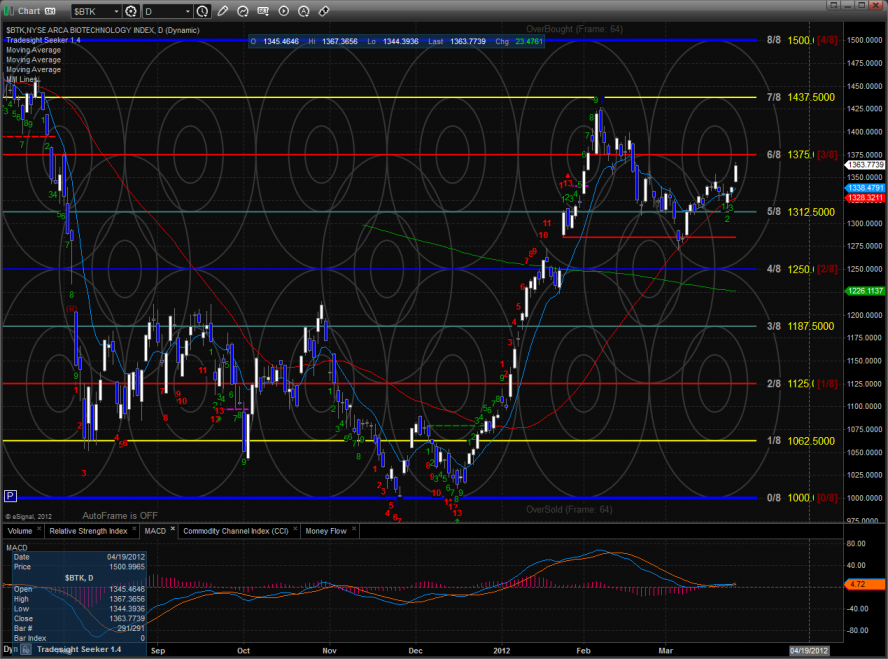Click the blue P icon on chart
This screenshot has width=888, height=659.
pos(10,495)
